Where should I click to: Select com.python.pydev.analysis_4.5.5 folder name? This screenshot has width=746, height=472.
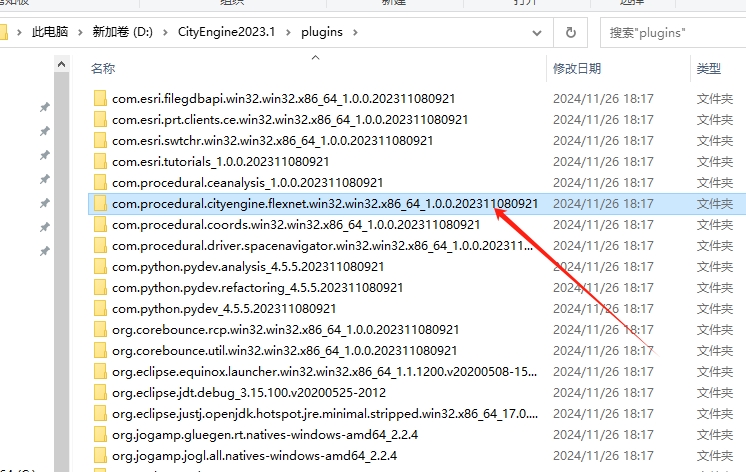point(248,266)
